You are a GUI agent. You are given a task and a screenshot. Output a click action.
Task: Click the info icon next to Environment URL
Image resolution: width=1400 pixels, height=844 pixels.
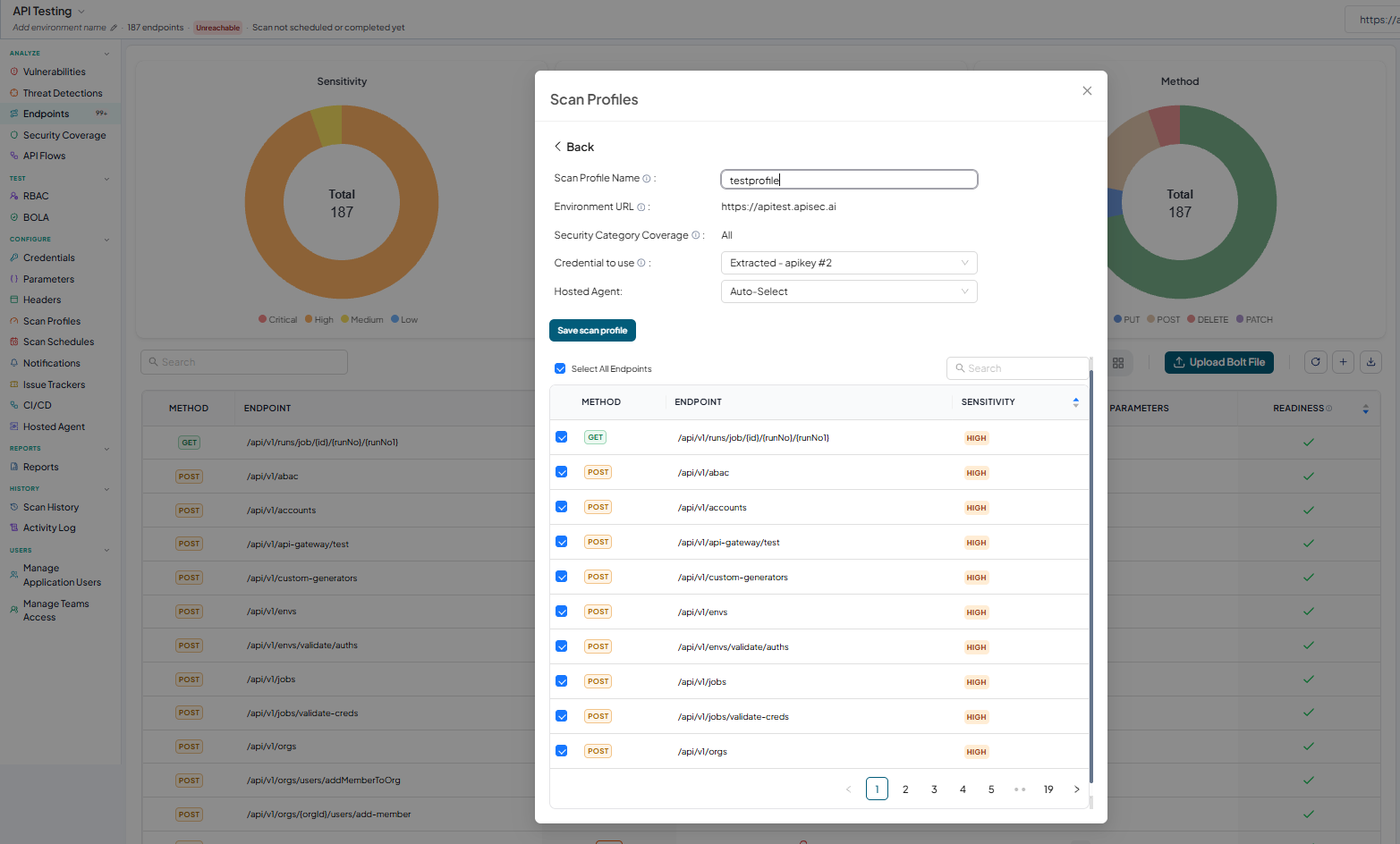click(641, 207)
